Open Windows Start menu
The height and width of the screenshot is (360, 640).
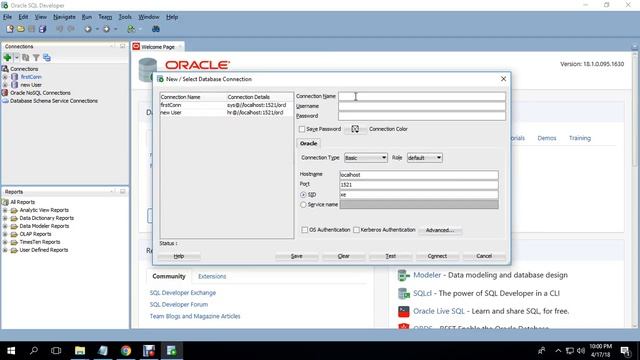pyautogui.click(x=11, y=351)
